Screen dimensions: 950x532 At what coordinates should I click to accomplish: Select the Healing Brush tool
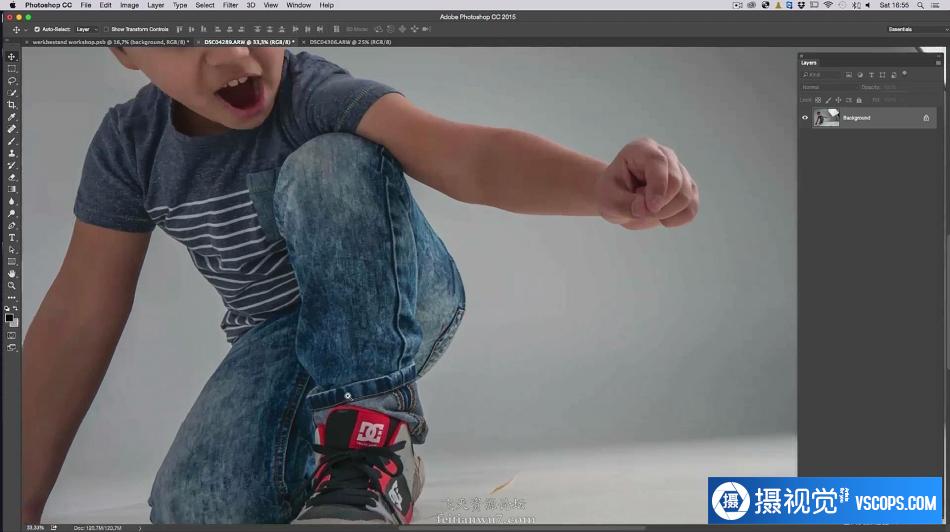[x=12, y=129]
